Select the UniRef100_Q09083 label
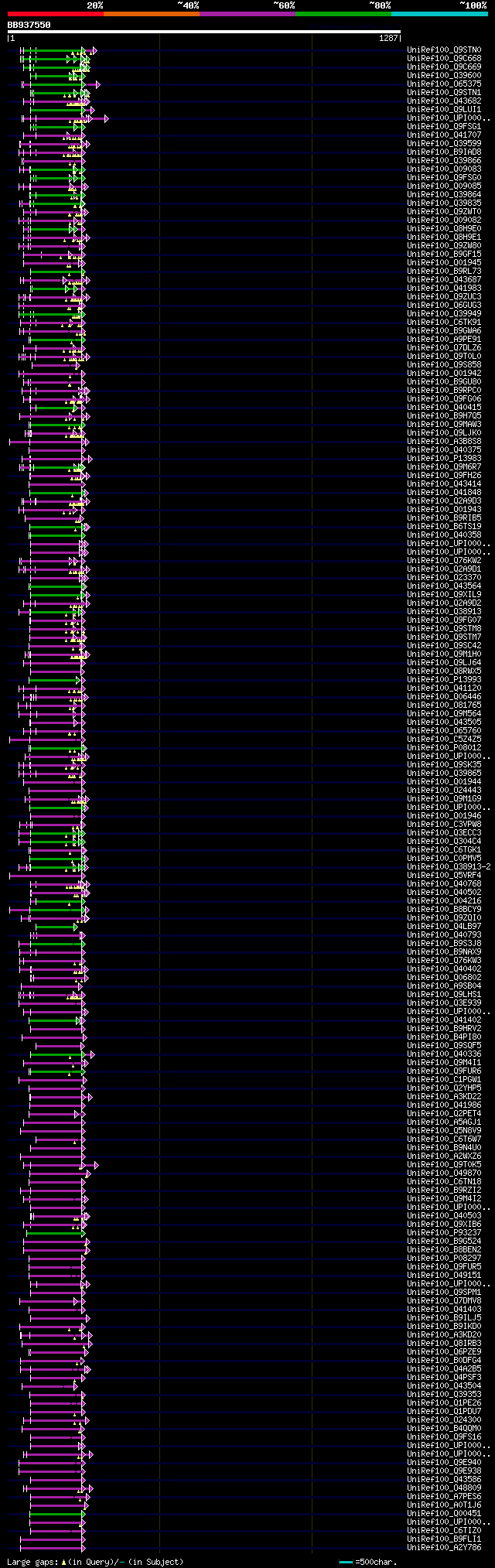This screenshot has height=1568, width=495. pos(444,169)
